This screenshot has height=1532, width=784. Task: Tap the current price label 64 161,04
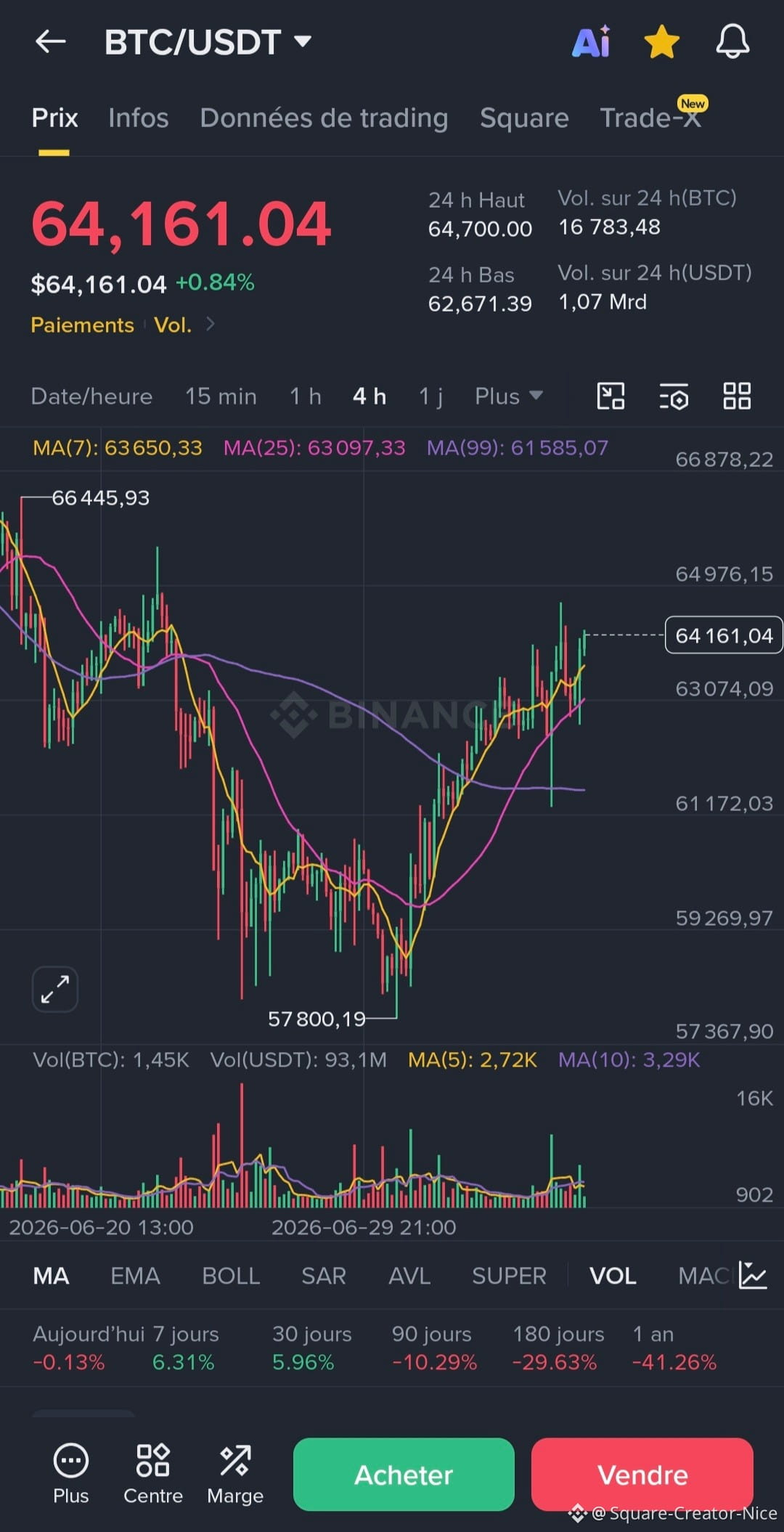click(x=724, y=635)
